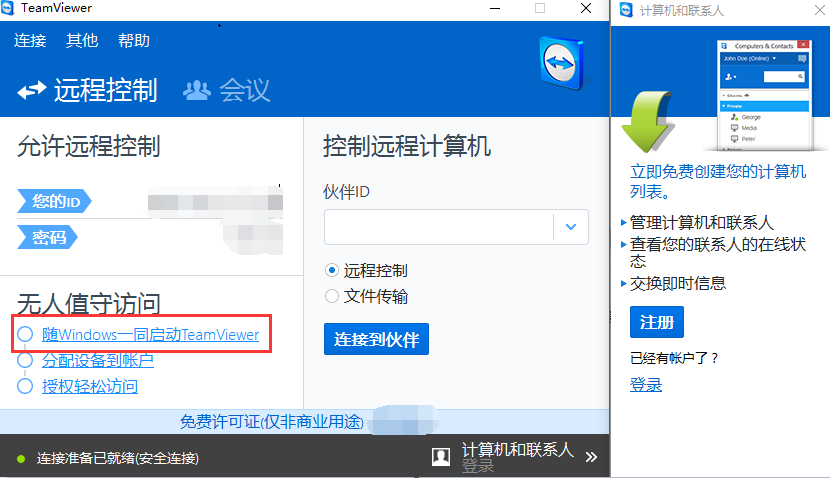This screenshot has height=478, width=830.
Task: Click the green connection status dot
Action: click(21, 458)
